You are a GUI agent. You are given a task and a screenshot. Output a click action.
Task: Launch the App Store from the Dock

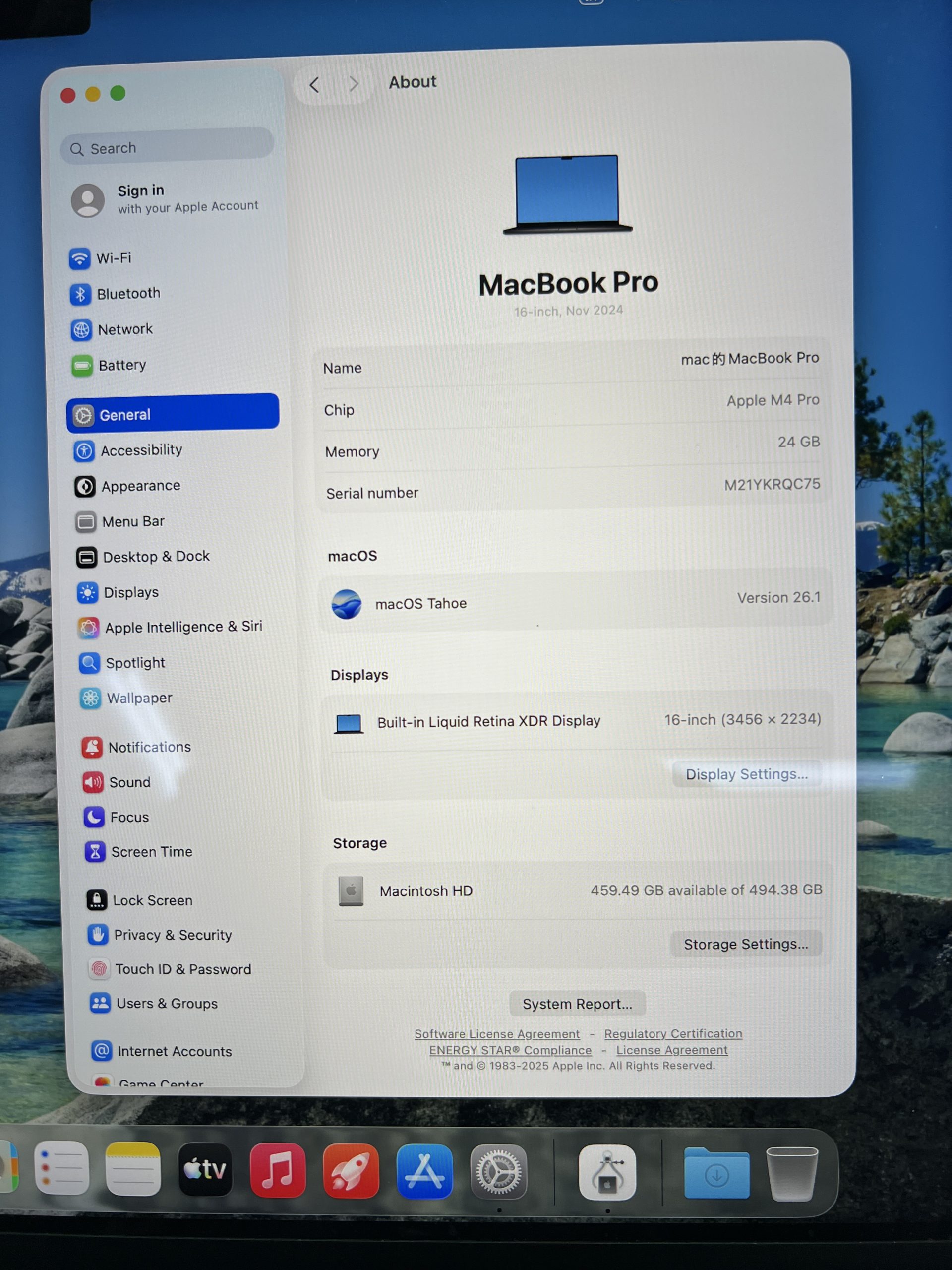tap(424, 1171)
